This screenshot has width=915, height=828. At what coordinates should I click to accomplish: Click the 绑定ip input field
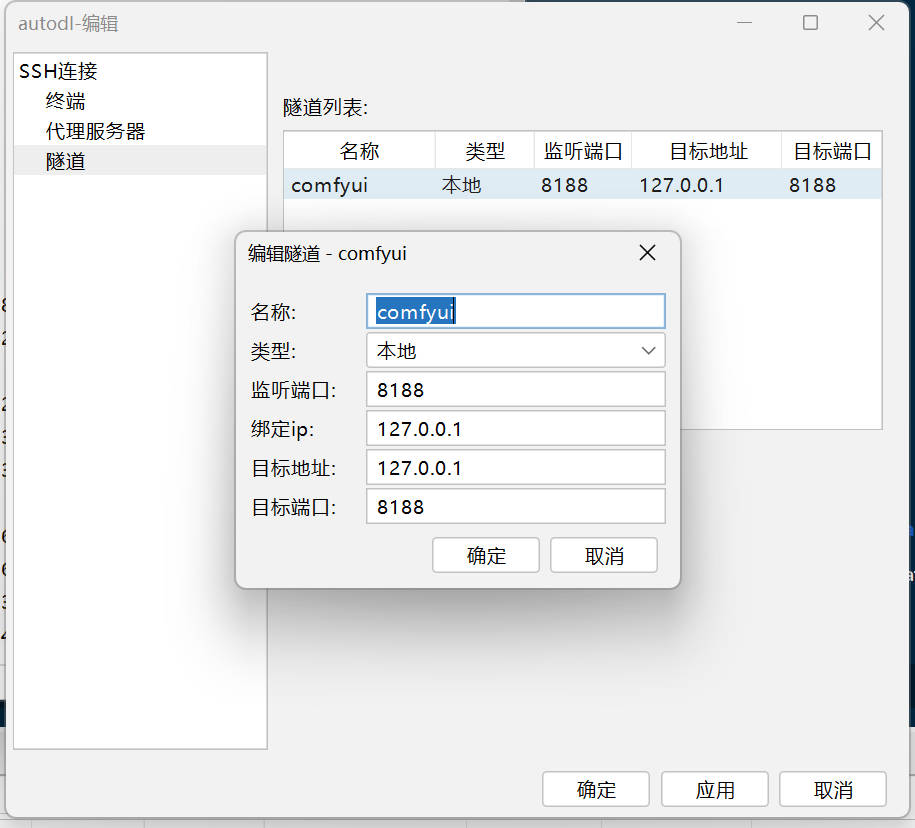(516, 429)
